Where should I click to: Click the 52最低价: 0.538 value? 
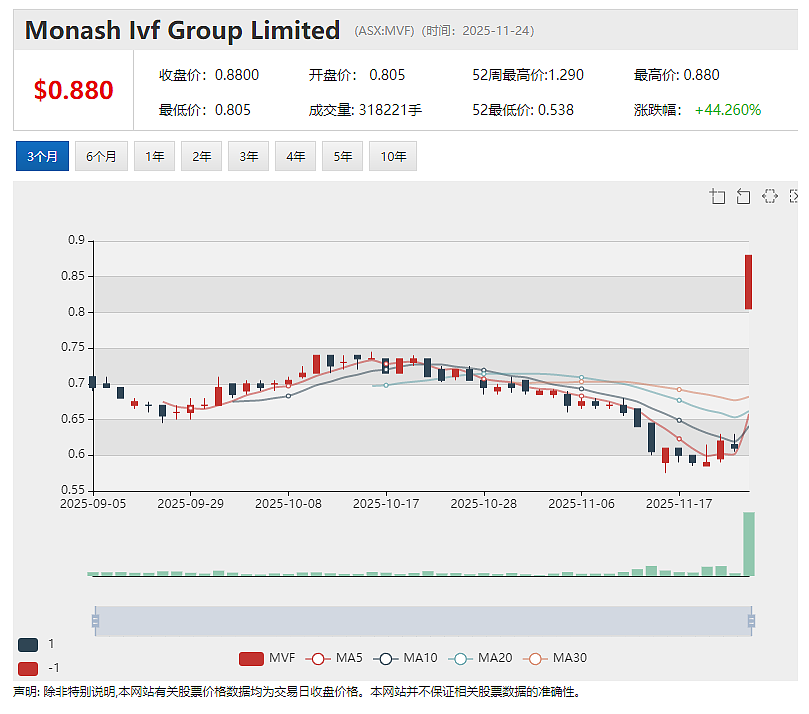[523, 110]
